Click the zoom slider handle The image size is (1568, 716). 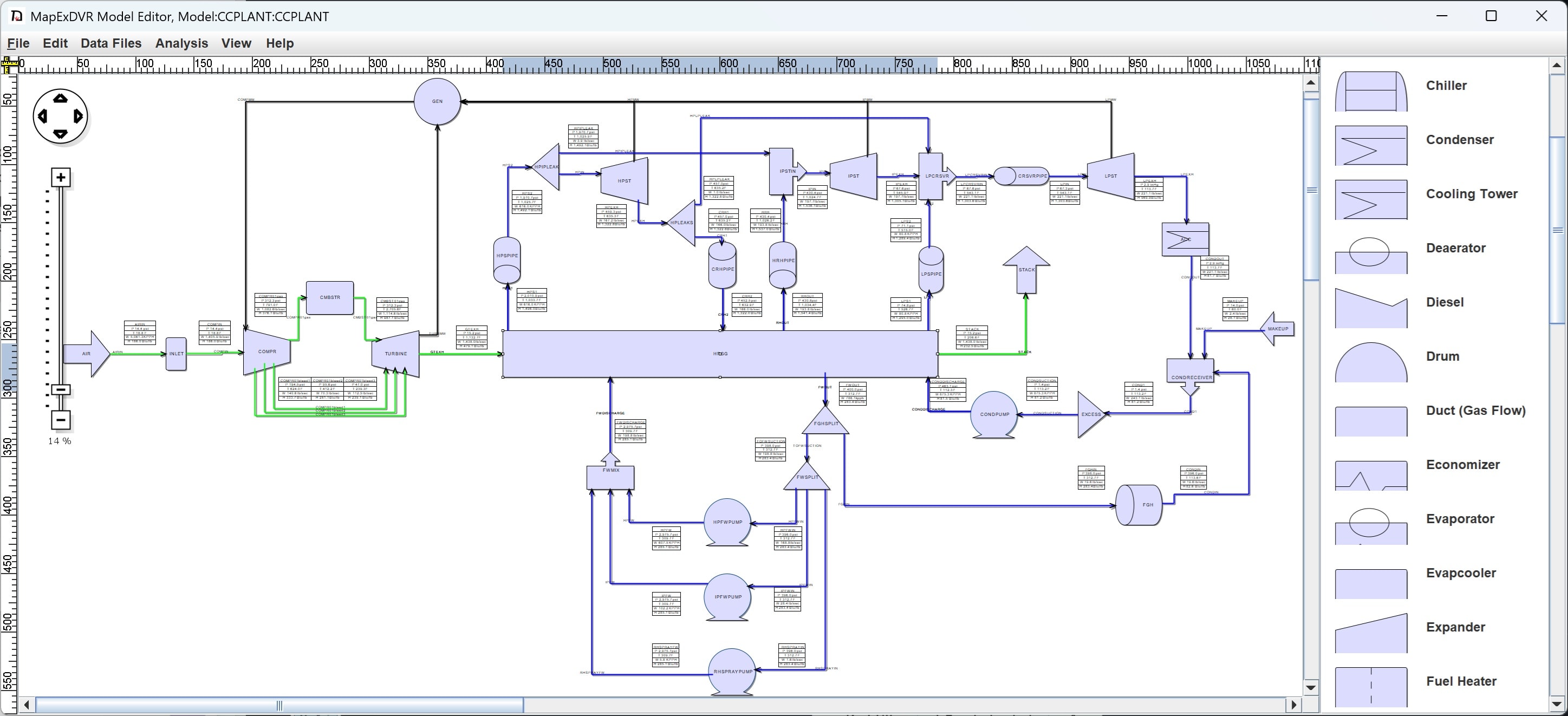61,389
